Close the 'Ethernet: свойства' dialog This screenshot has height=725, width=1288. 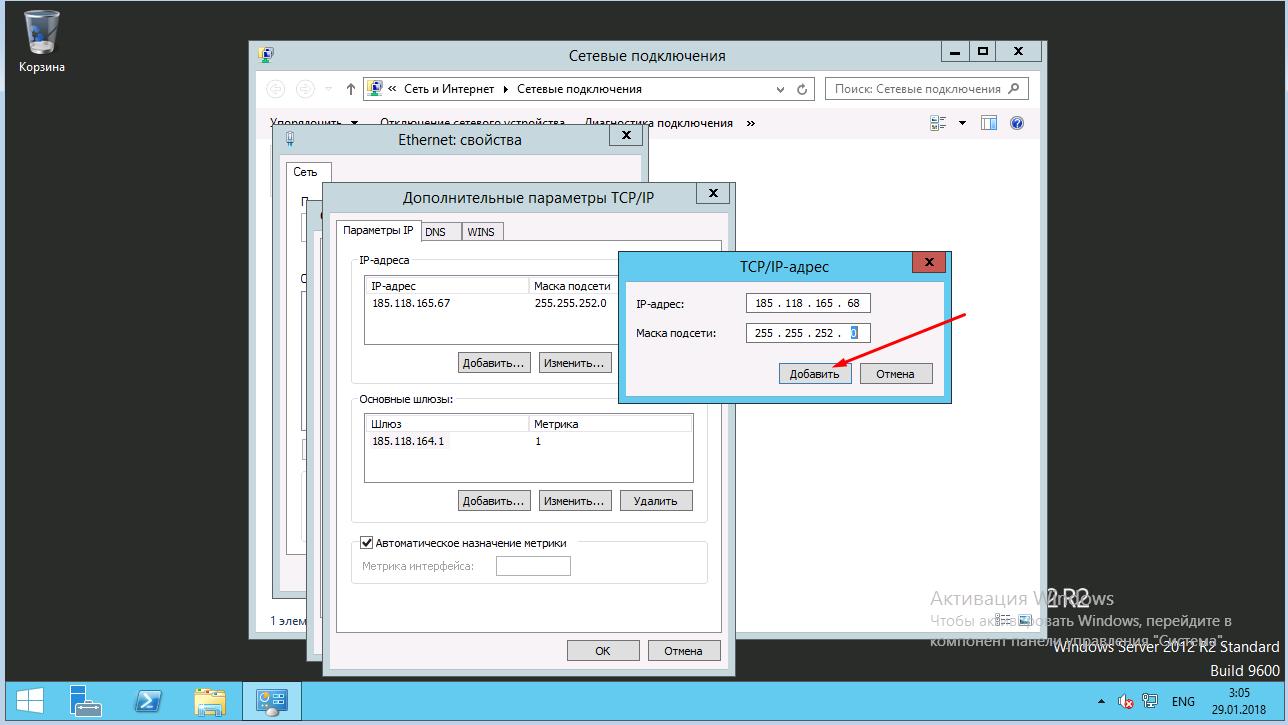tap(626, 135)
